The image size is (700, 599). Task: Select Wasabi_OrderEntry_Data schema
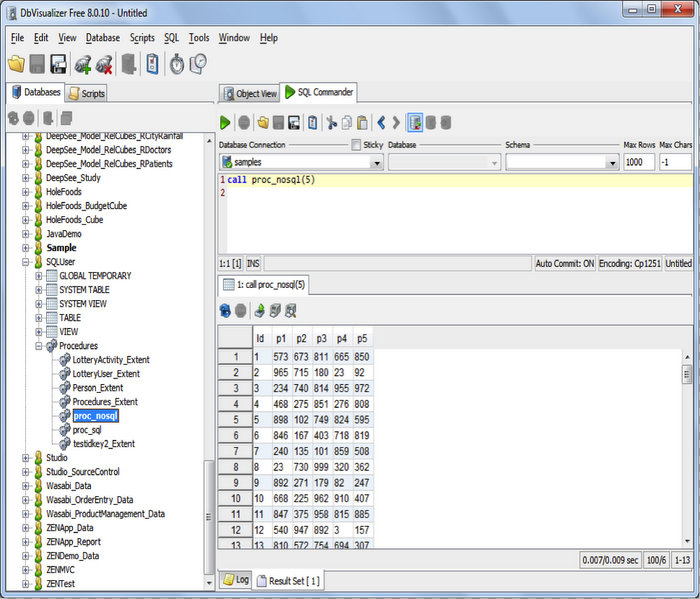pyautogui.click(x=89, y=500)
